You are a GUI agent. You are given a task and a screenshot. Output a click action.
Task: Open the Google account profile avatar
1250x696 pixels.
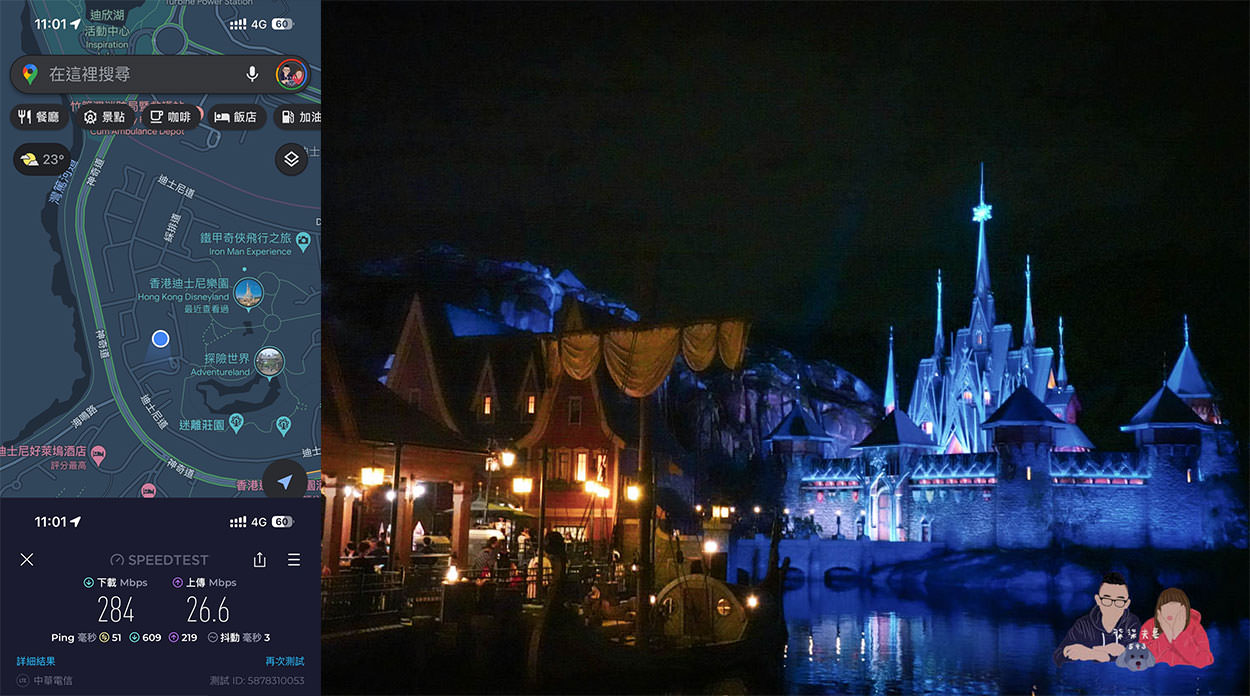290,74
